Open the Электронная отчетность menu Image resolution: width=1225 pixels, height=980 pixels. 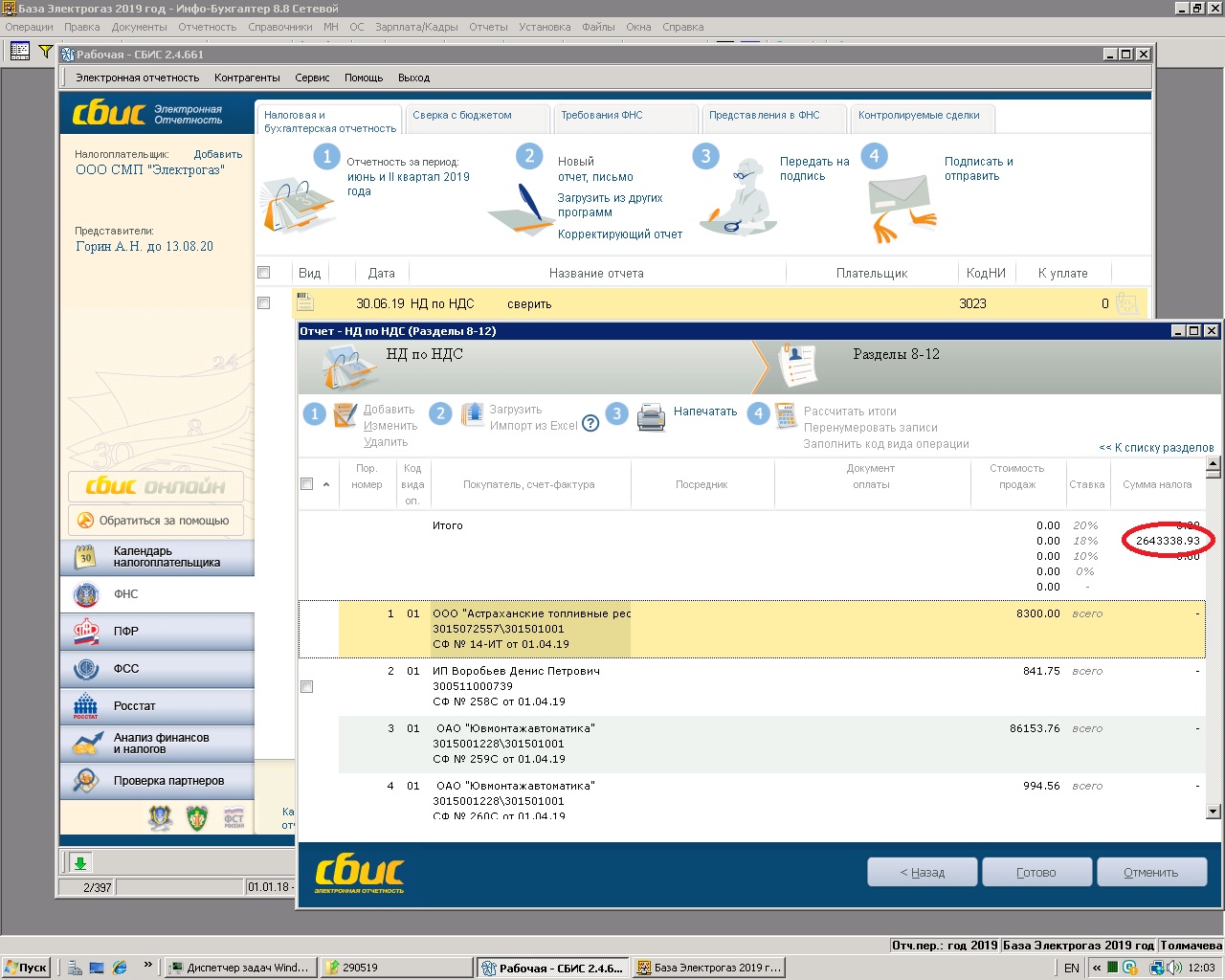coord(138,78)
